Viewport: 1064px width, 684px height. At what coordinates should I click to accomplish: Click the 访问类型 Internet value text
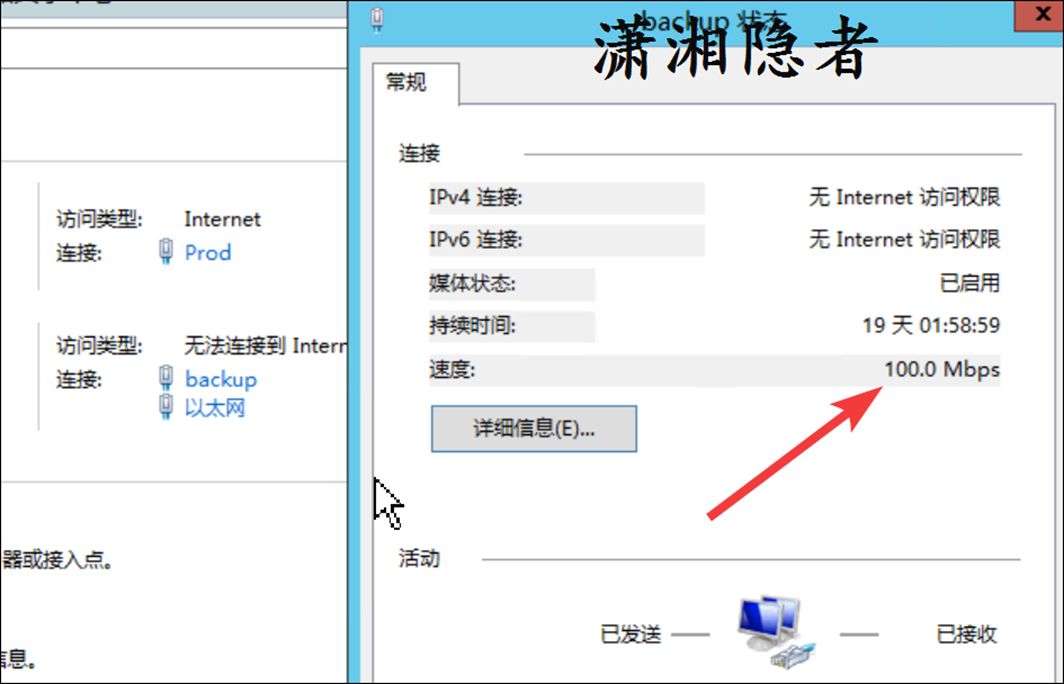click(x=223, y=219)
